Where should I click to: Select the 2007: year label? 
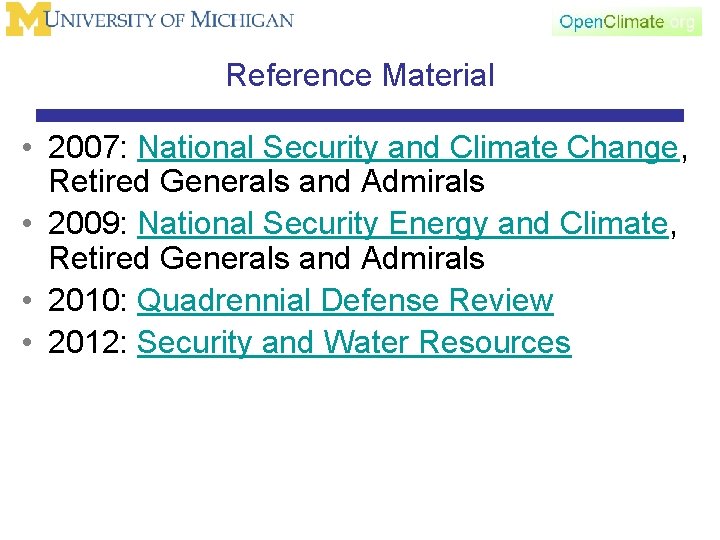pyautogui.click(x=89, y=147)
